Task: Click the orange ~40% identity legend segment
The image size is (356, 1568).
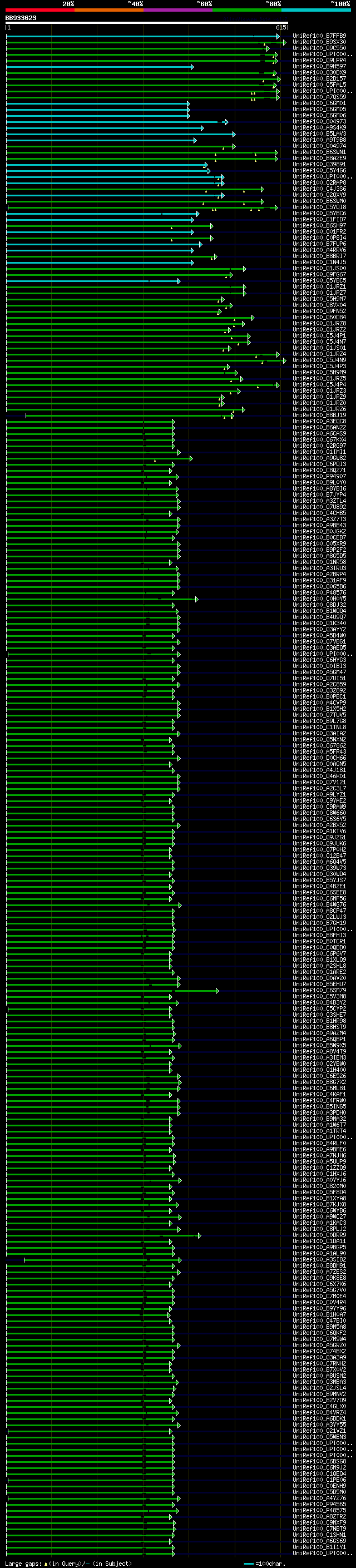Action: [109, 10]
